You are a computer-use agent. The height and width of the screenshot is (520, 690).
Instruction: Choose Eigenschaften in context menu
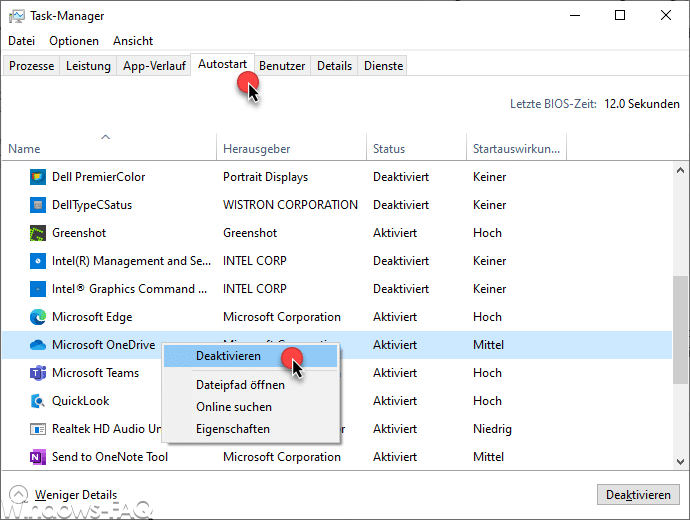coord(250,429)
